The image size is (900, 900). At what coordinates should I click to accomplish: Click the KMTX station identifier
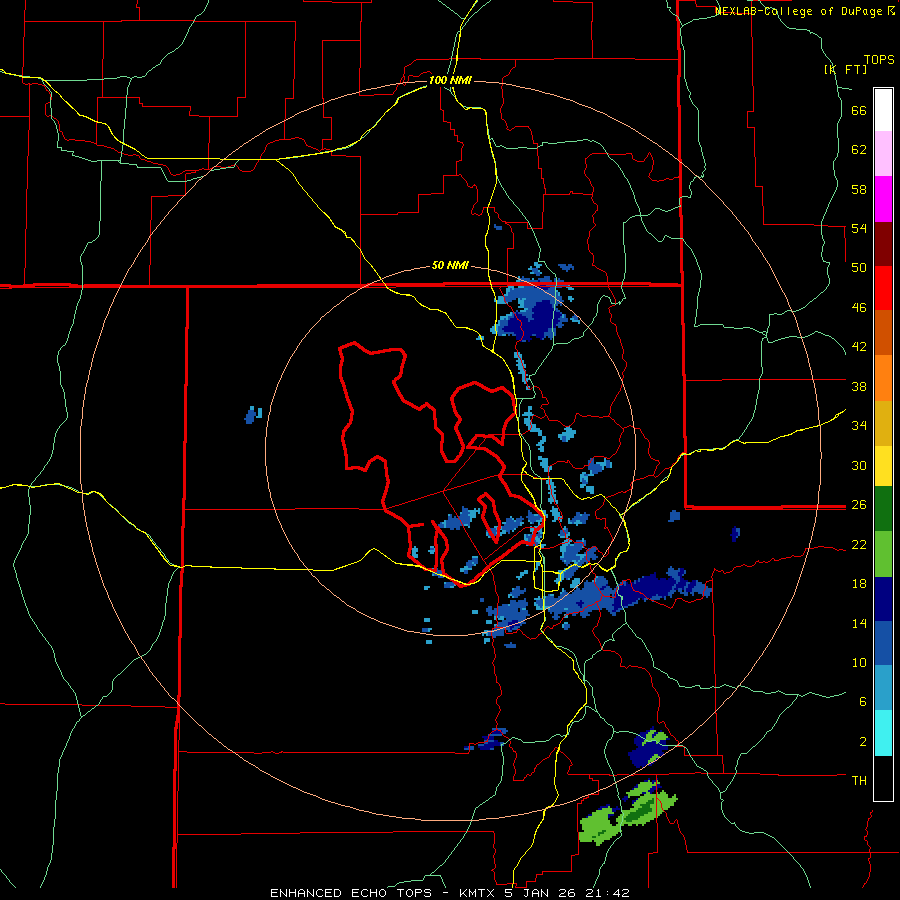tap(476, 893)
